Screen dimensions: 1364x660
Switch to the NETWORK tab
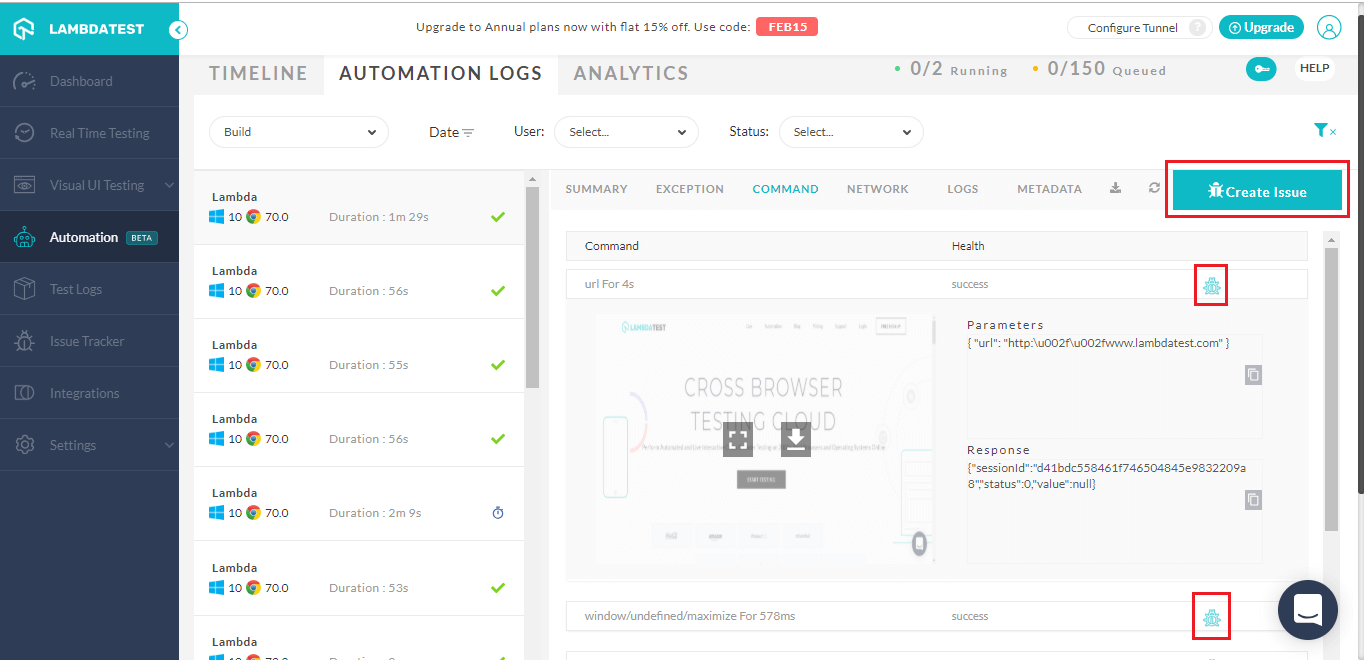877,188
